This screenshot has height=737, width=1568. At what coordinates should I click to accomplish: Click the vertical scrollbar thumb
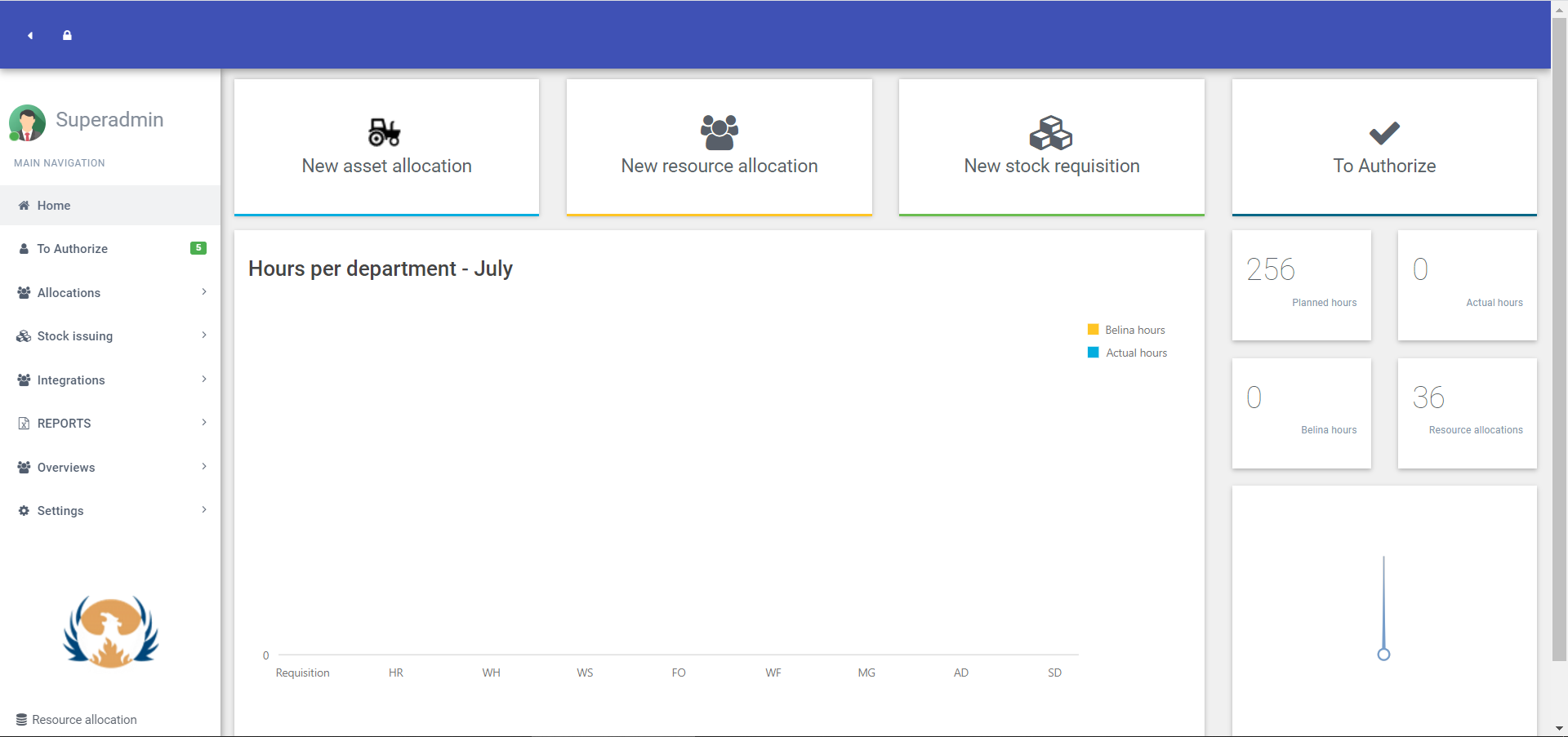point(1559,339)
